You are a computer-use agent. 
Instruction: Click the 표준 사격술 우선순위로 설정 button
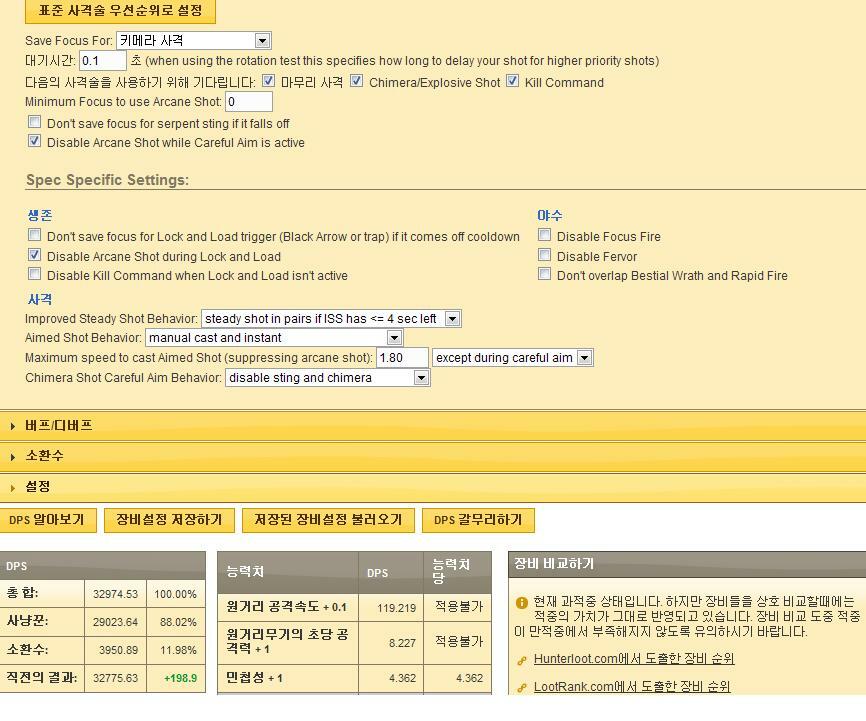[120, 11]
